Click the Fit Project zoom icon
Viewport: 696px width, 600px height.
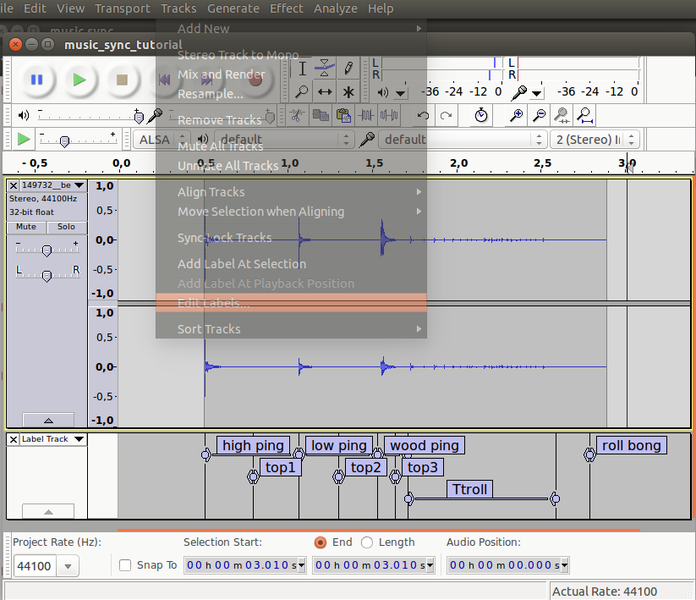[585, 116]
